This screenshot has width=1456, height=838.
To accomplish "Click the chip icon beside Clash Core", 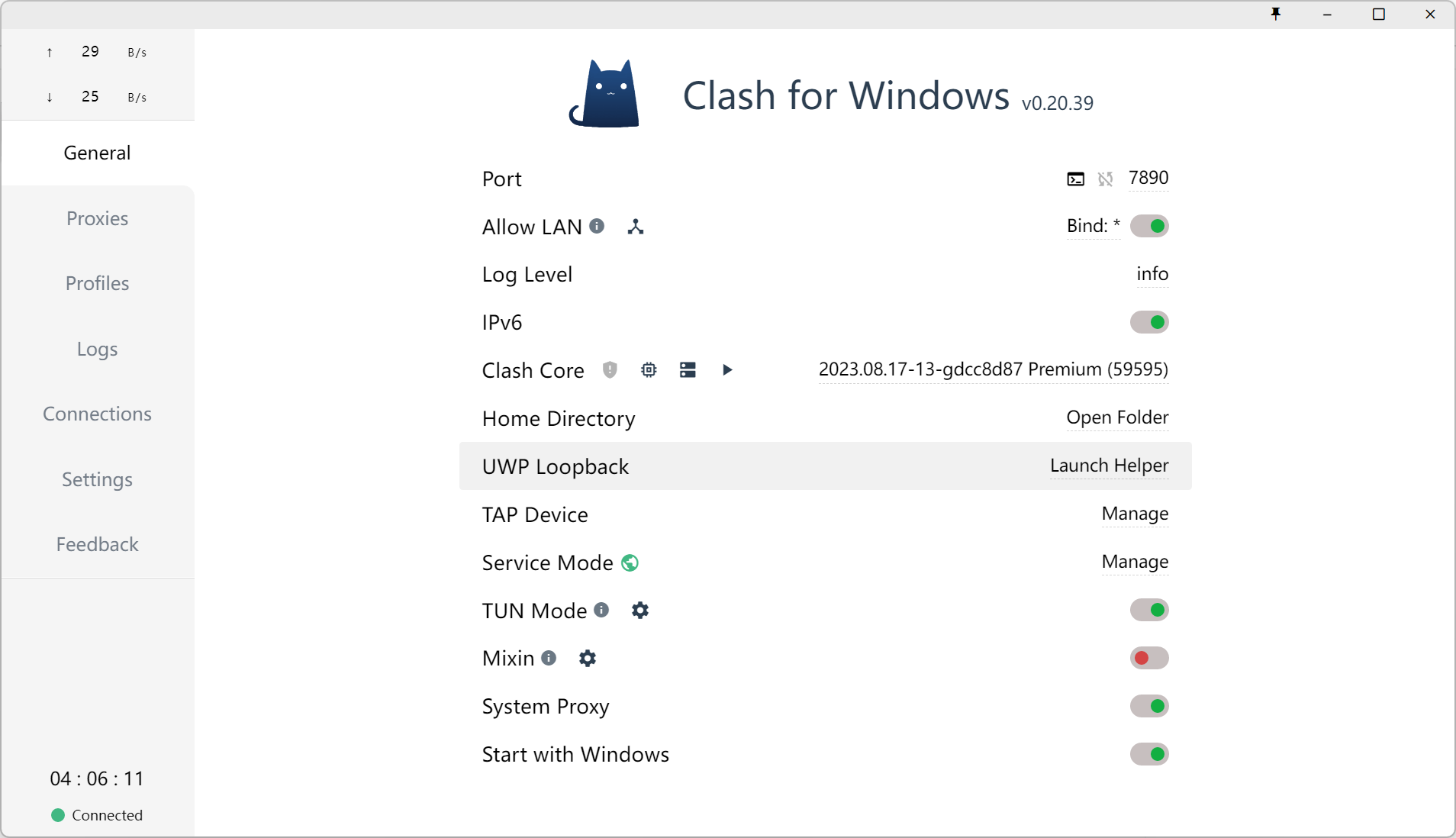I will coord(649,370).
